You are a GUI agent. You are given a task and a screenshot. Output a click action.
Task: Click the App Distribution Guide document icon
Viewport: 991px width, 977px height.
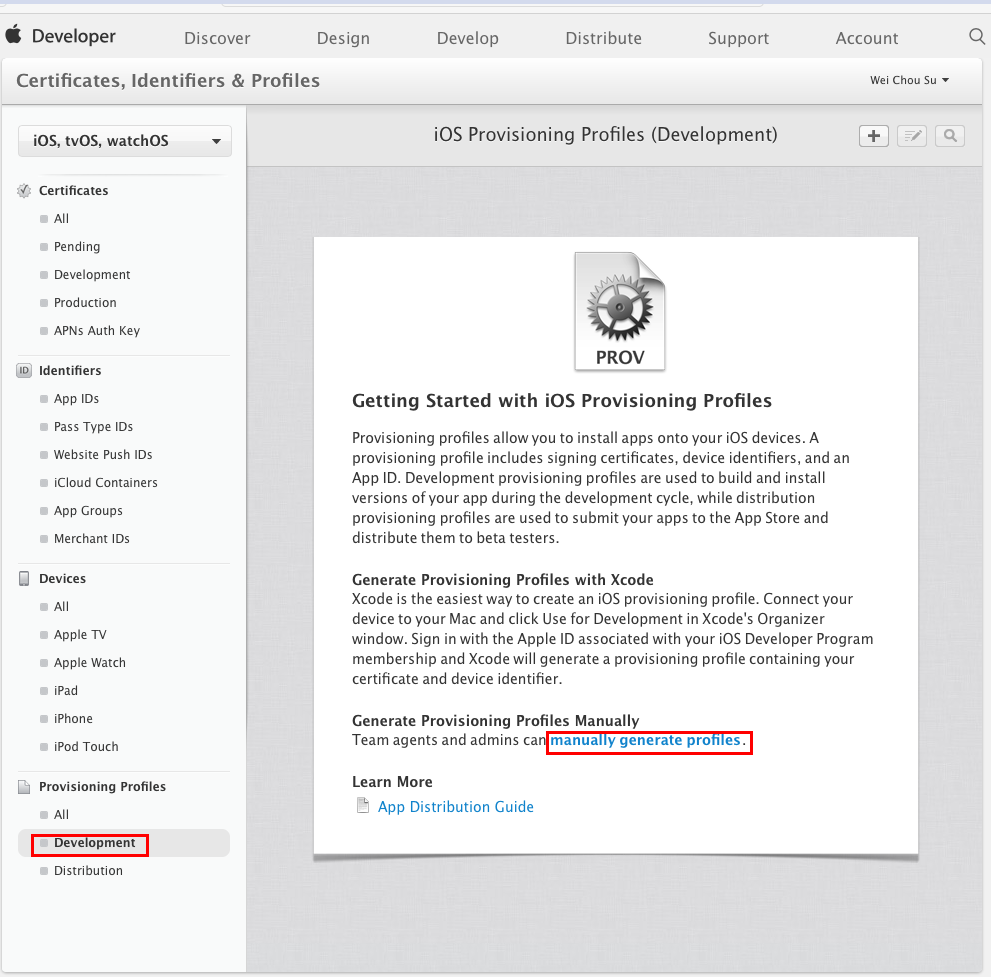(x=363, y=806)
